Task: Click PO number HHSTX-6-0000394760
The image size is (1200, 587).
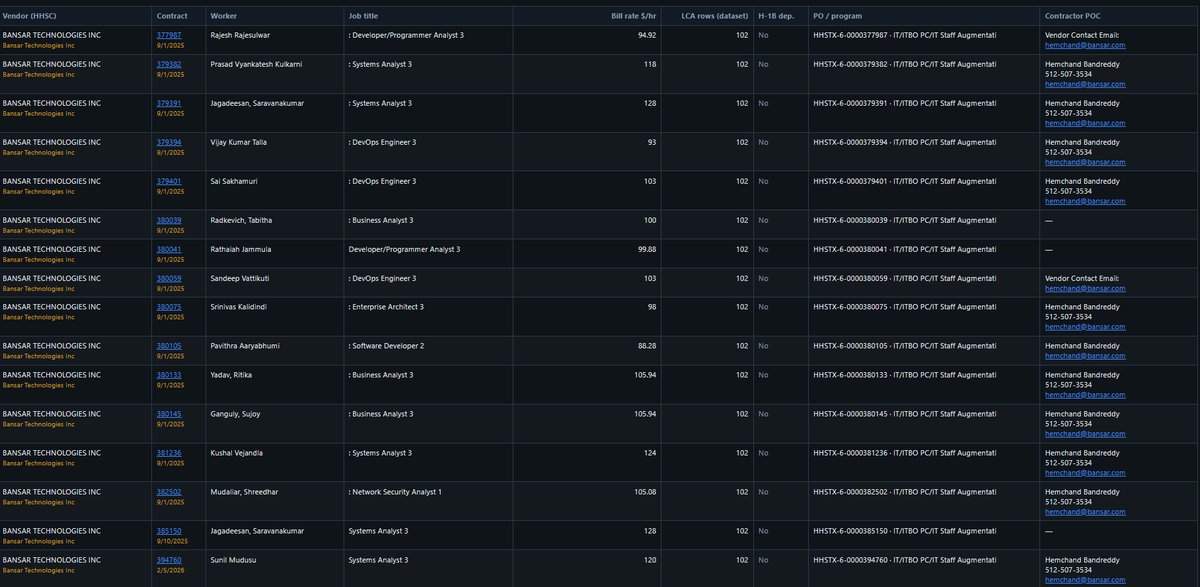Action: pyautogui.click(x=849, y=560)
